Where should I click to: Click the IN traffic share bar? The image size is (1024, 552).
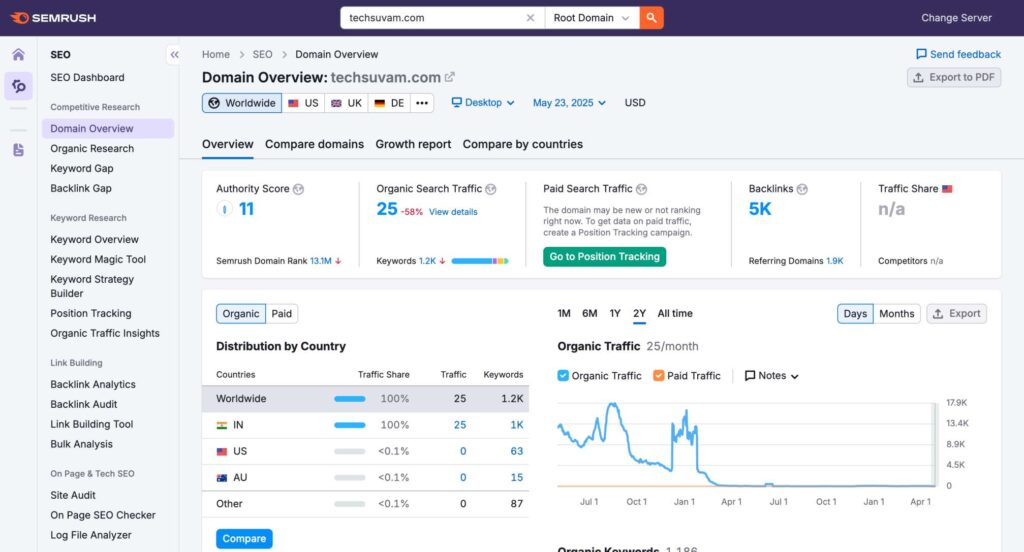tap(349, 425)
